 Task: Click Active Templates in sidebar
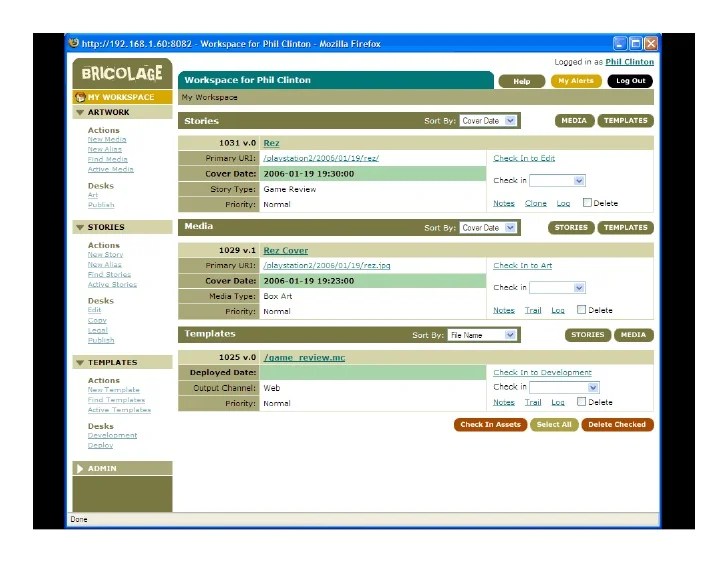click(119, 410)
